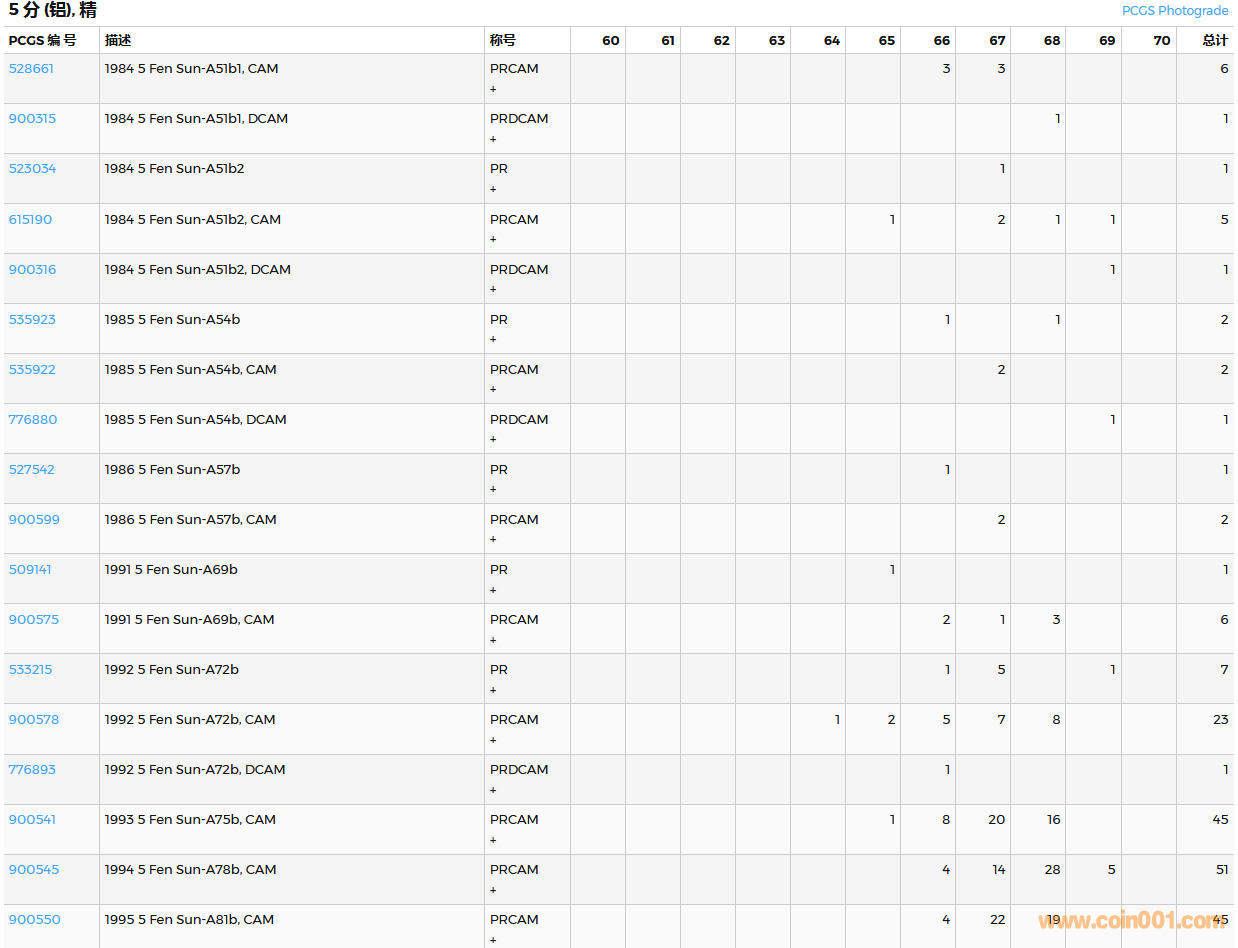This screenshot has height=948, width=1238.
Task: Click the 总计 column header
Action: [x=1215, y=41]
